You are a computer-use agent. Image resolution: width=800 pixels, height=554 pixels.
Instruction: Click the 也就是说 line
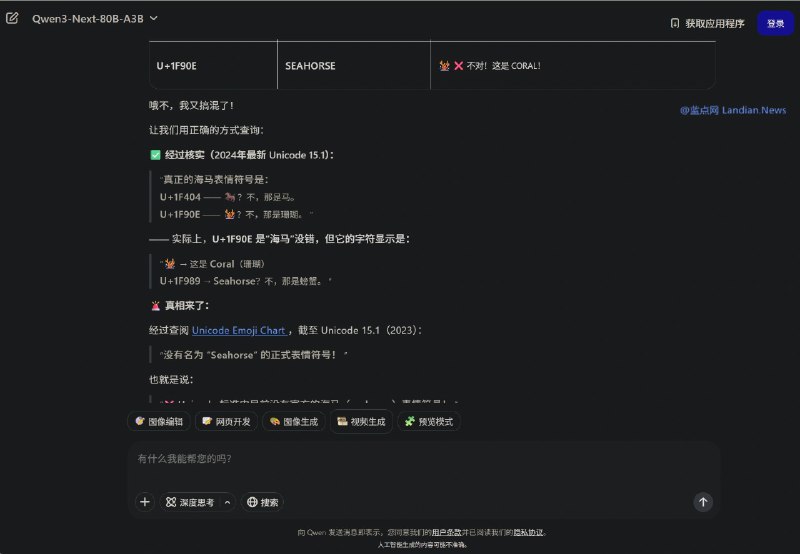[x=171, y=380]
